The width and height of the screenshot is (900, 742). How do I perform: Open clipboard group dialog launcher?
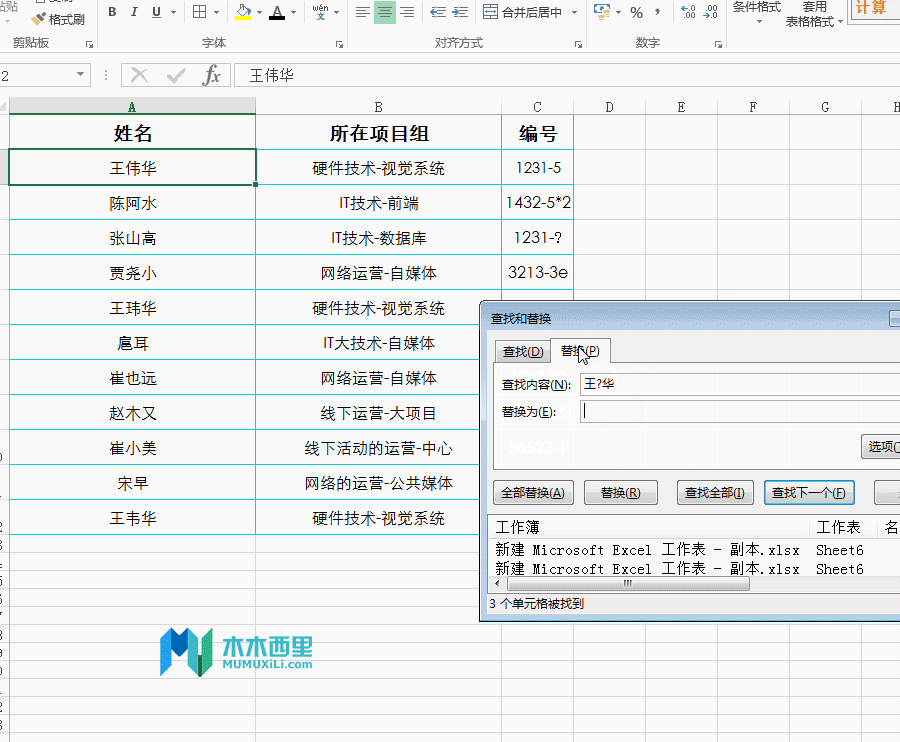90,44
